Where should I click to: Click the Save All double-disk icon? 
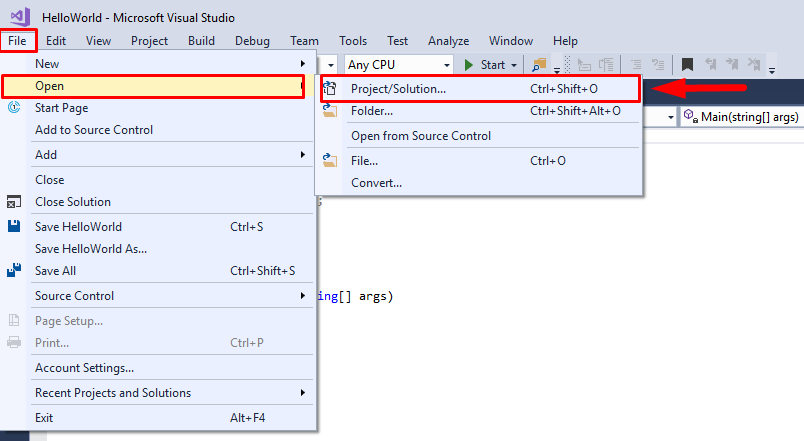pos(14,270)
